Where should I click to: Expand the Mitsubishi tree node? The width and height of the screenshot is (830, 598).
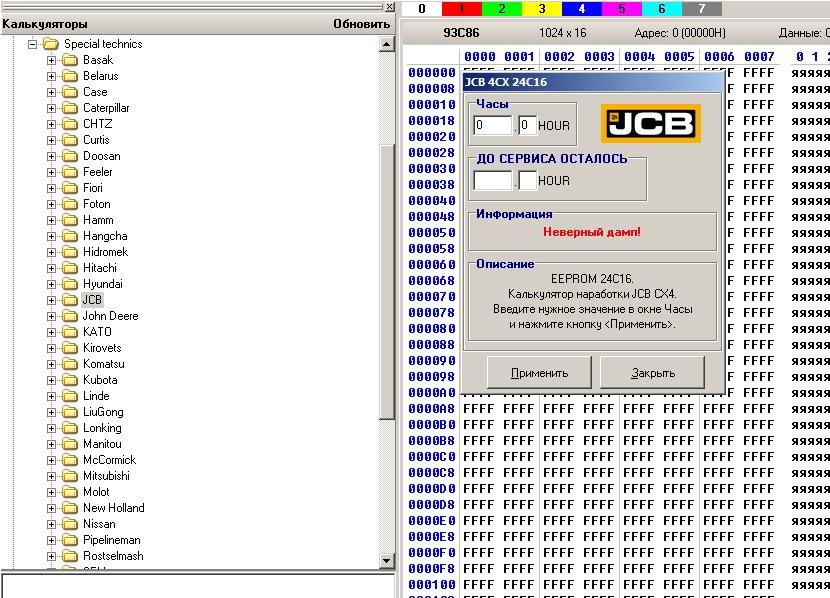(51, 476)
